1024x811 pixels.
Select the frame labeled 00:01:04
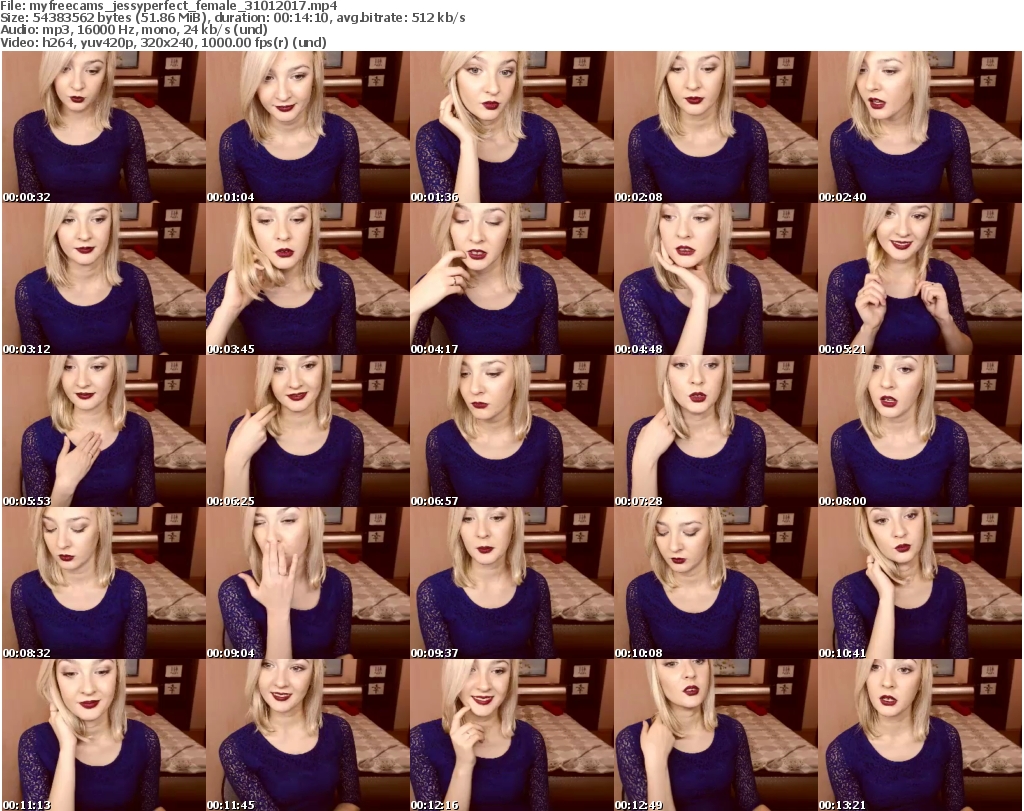tap(307, 127)
